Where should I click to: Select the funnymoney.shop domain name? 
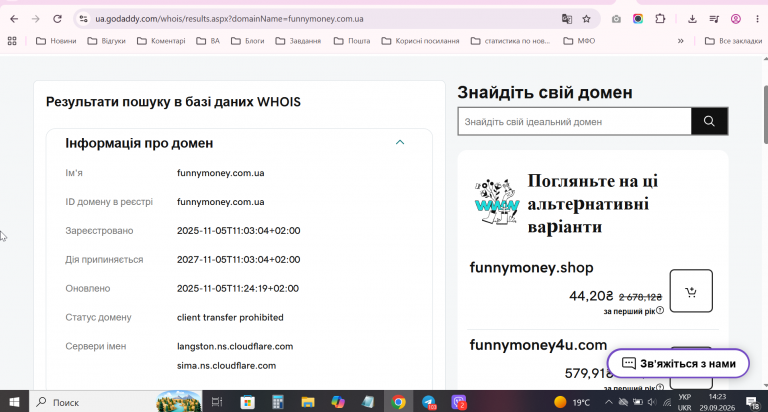pos(531,267)
